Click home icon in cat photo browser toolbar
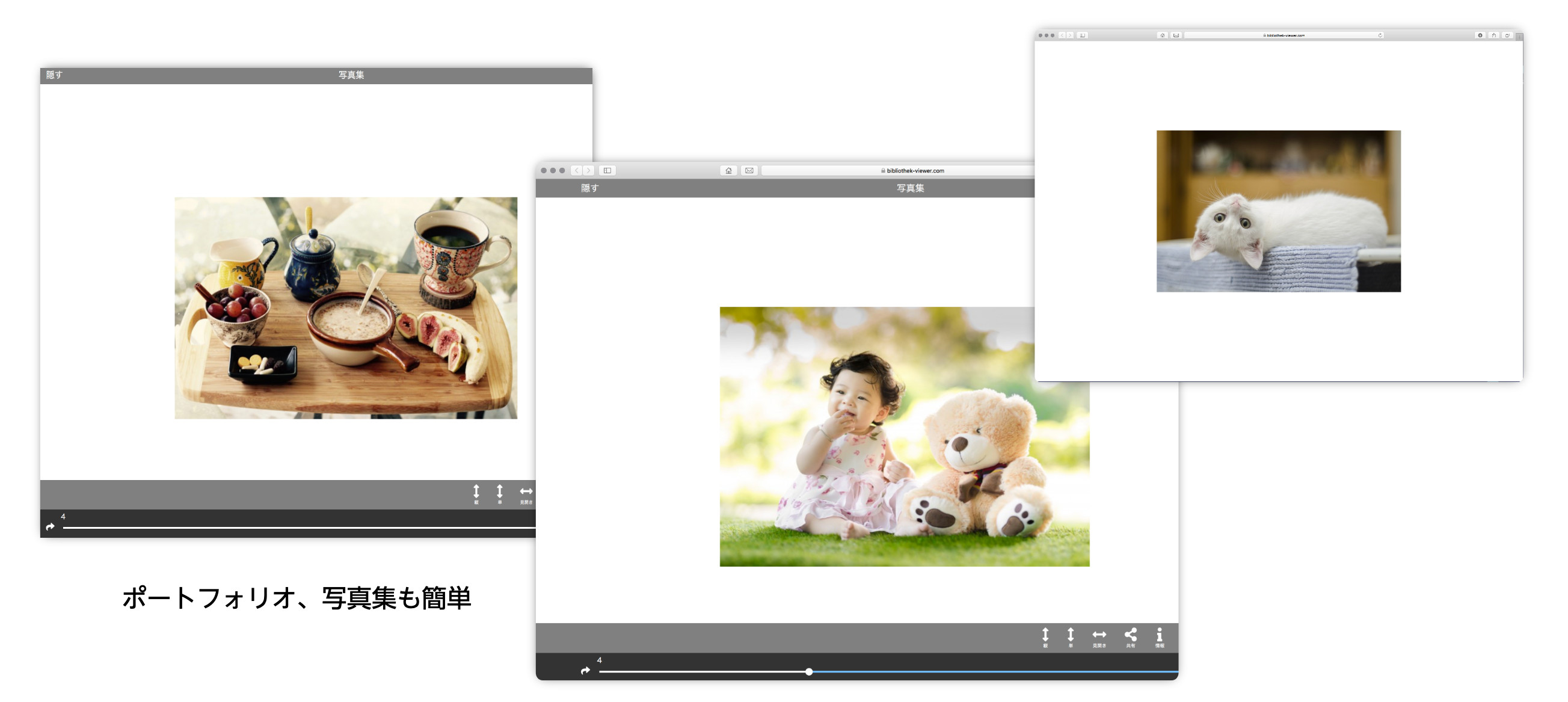This screenshot has height=702, width=1568. [1162, 35]
